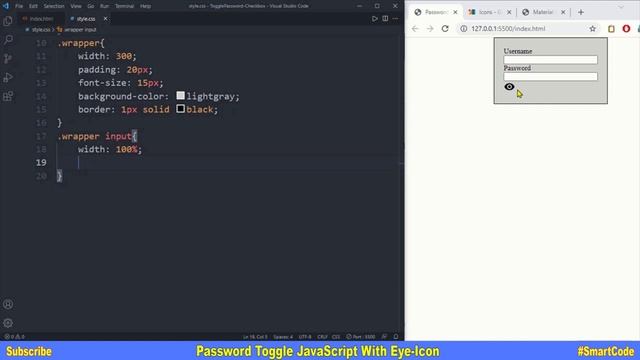
Task: Bookmark this page with star icon
Action: click(x=592, y=29)
